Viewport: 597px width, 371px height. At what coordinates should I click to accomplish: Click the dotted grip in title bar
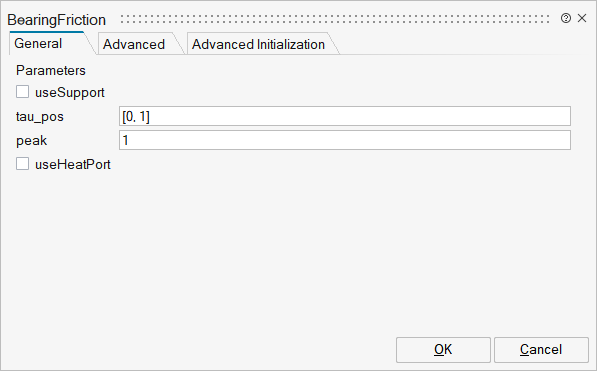click(x=335, y=19)
